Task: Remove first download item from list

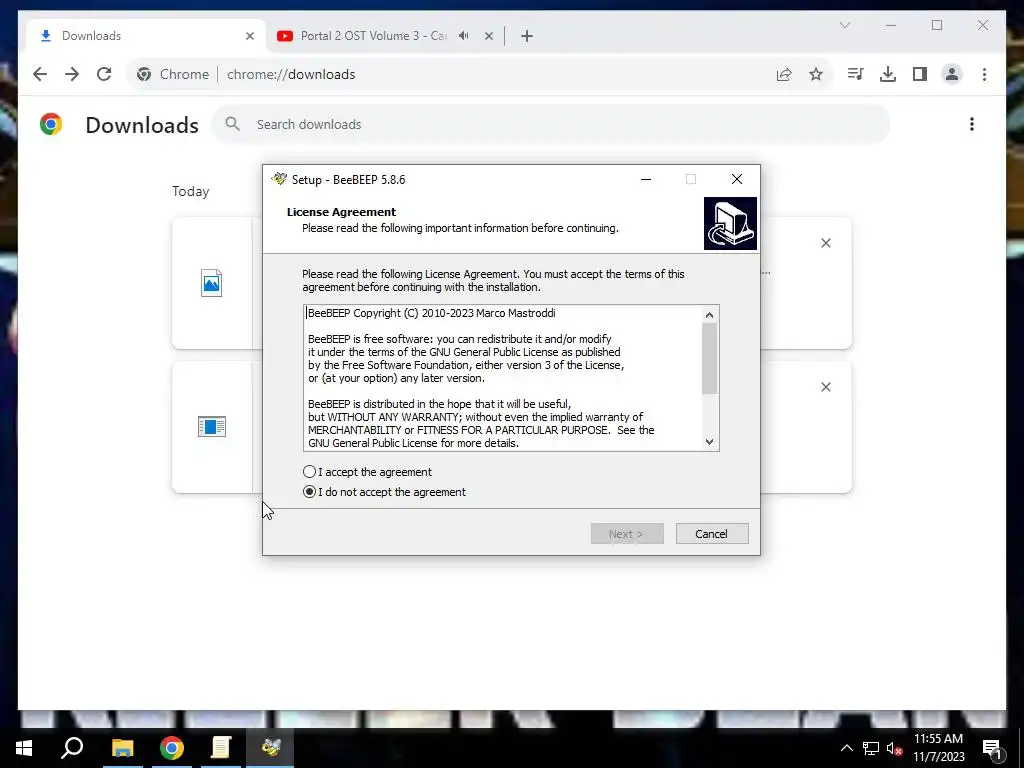Action: pos(825,243)
